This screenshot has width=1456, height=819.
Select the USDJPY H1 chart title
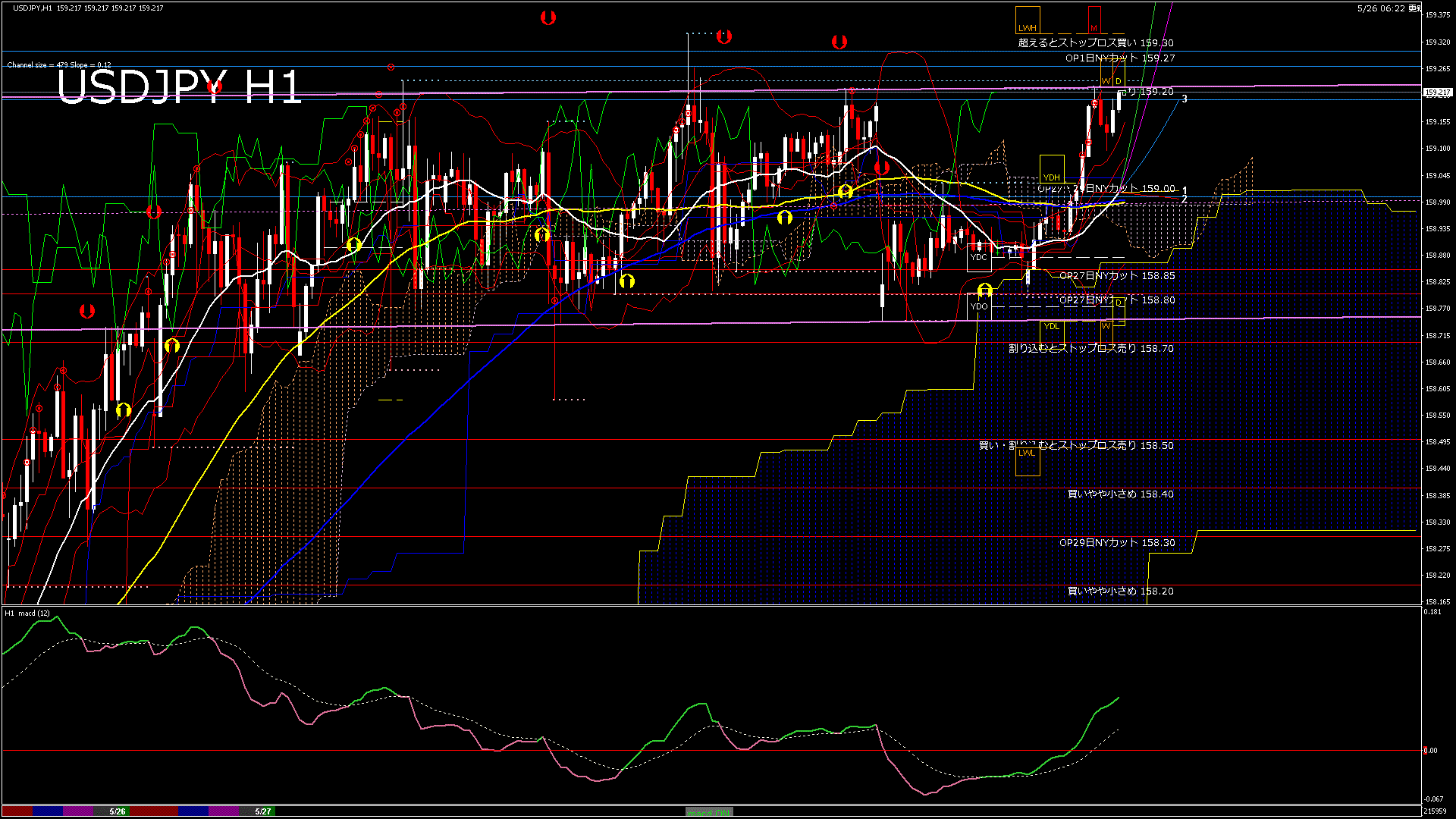coord(180,86)
